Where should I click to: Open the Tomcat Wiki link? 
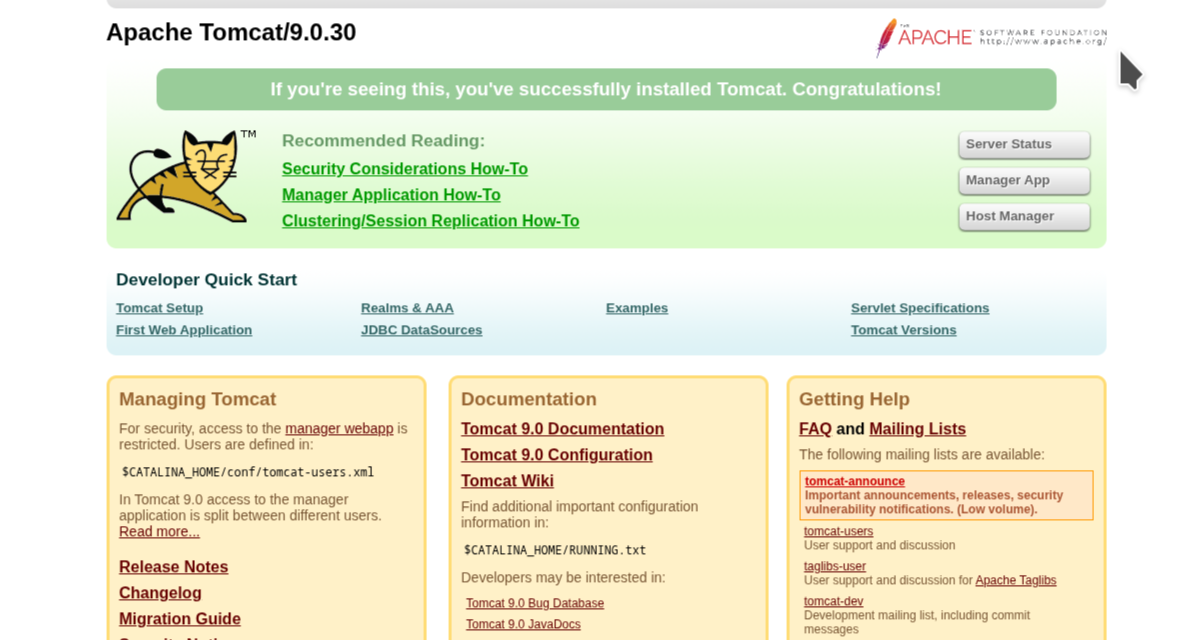coord(507,480)
